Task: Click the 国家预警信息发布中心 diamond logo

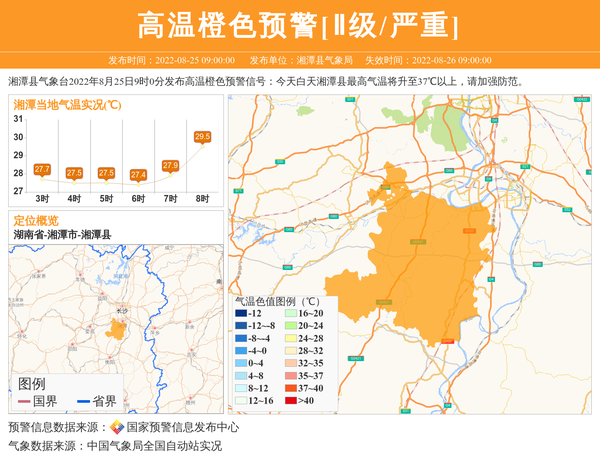Action: pyautogui.click(x=117, y=427)
